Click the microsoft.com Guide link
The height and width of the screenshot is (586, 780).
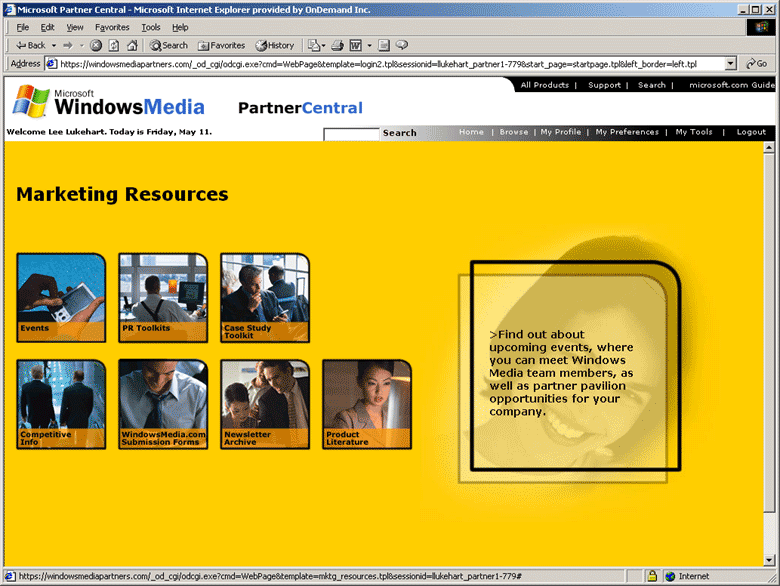[732, 85]
